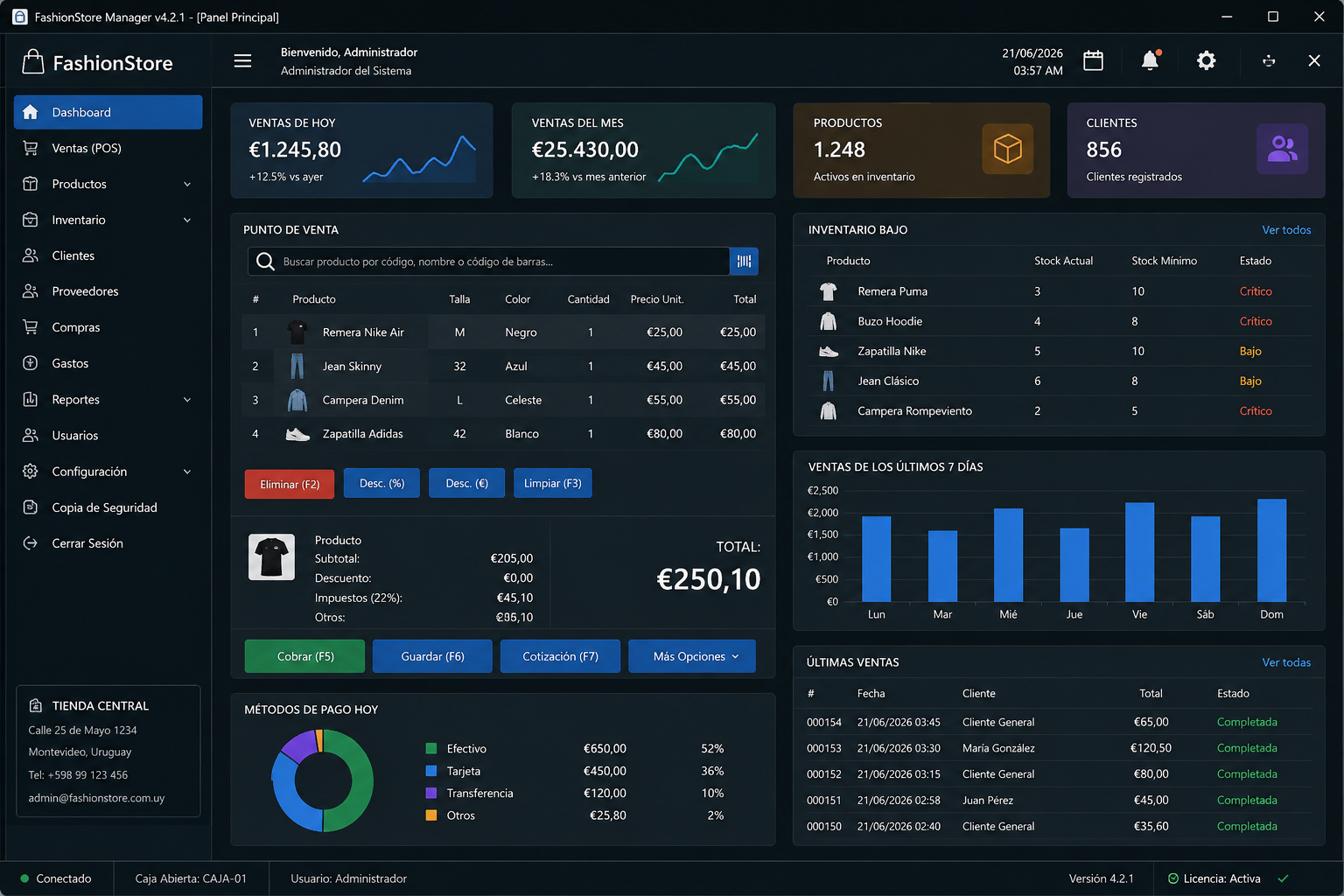Click the purple Transferencia legend swatch
Image resolution: width=1344 pixels, height=896 pixels.
click(x=430, y=793)
